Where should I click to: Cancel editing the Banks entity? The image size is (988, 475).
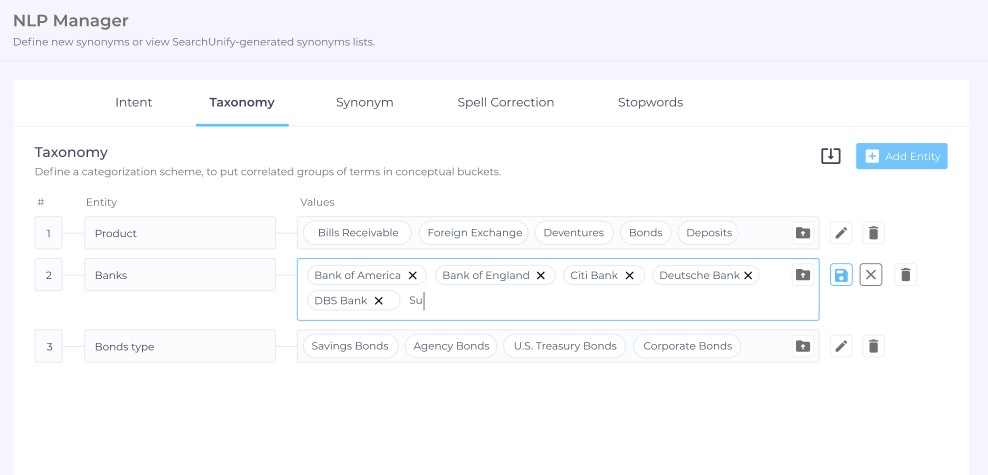871,275
